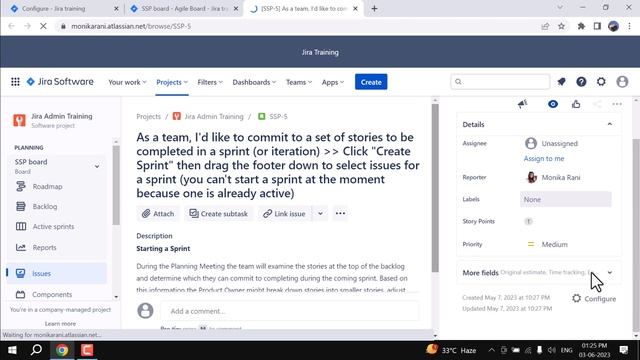Click the Projects breadcrumb link
640x360 pixels.
pyautogui.click(x=148, y=117)
